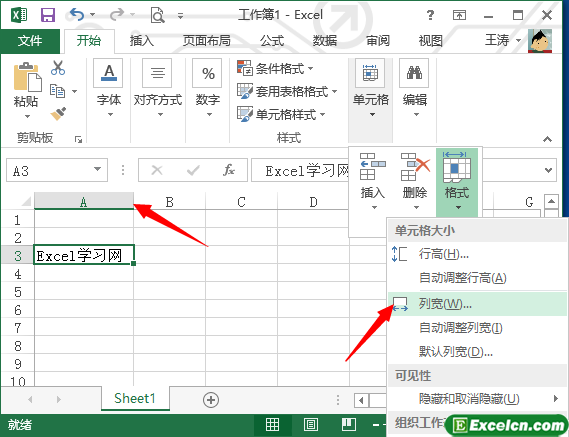This screenshot has height=437, width=569.
Task: Click the Excel logo icon in title bar
Action: coord(19,15)
